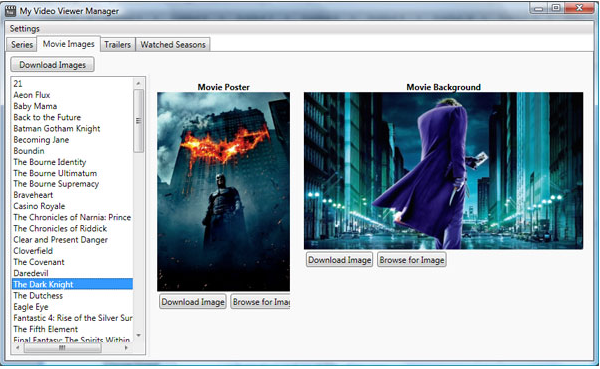
Task: Maximize the My Video Viewer Manager window
Action: pos(556,8)
